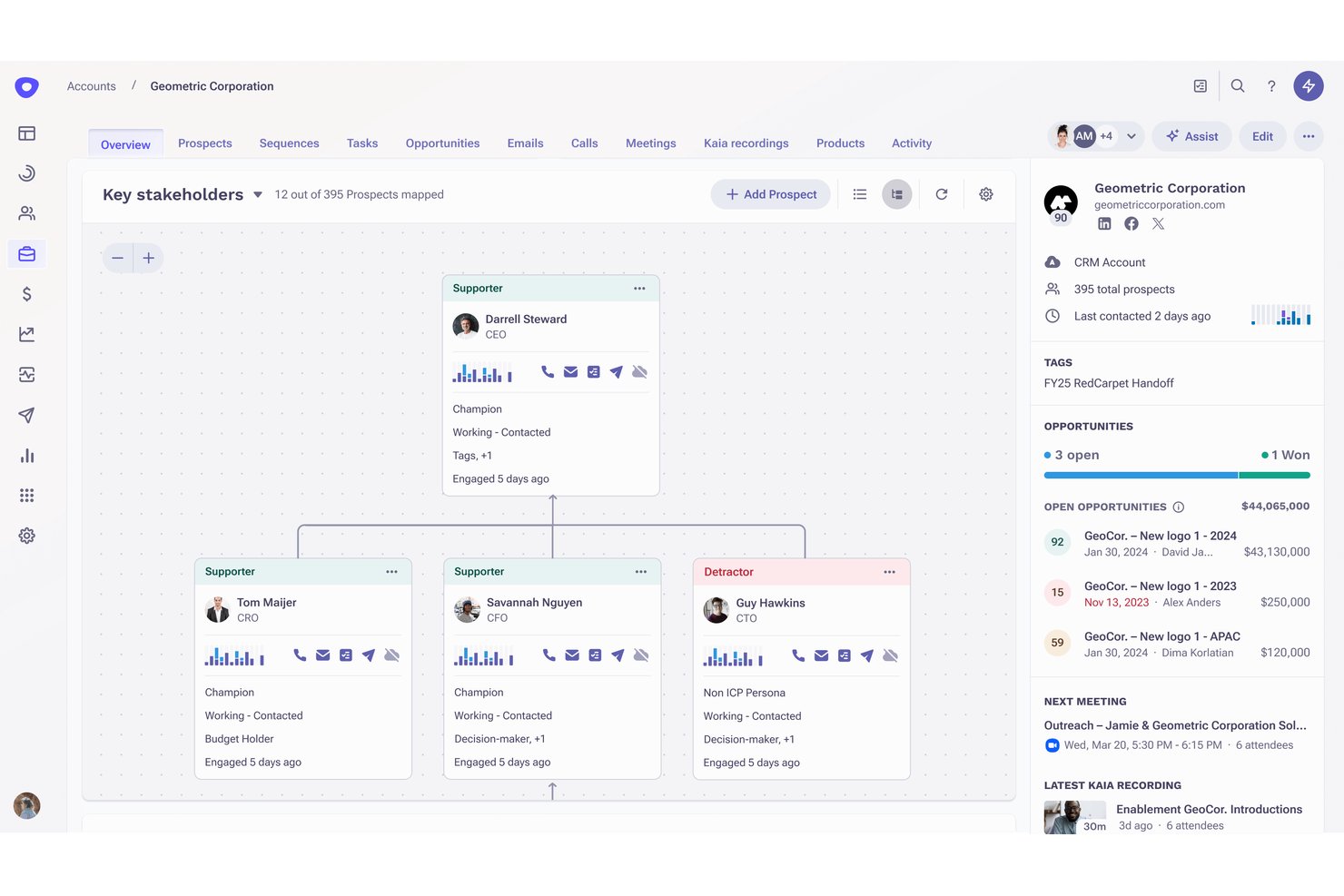This screenshot has height=896, width=1344.
Task: Open the three-dot menu on Darrell Steward's card
Action: click(x=639, y=289)
